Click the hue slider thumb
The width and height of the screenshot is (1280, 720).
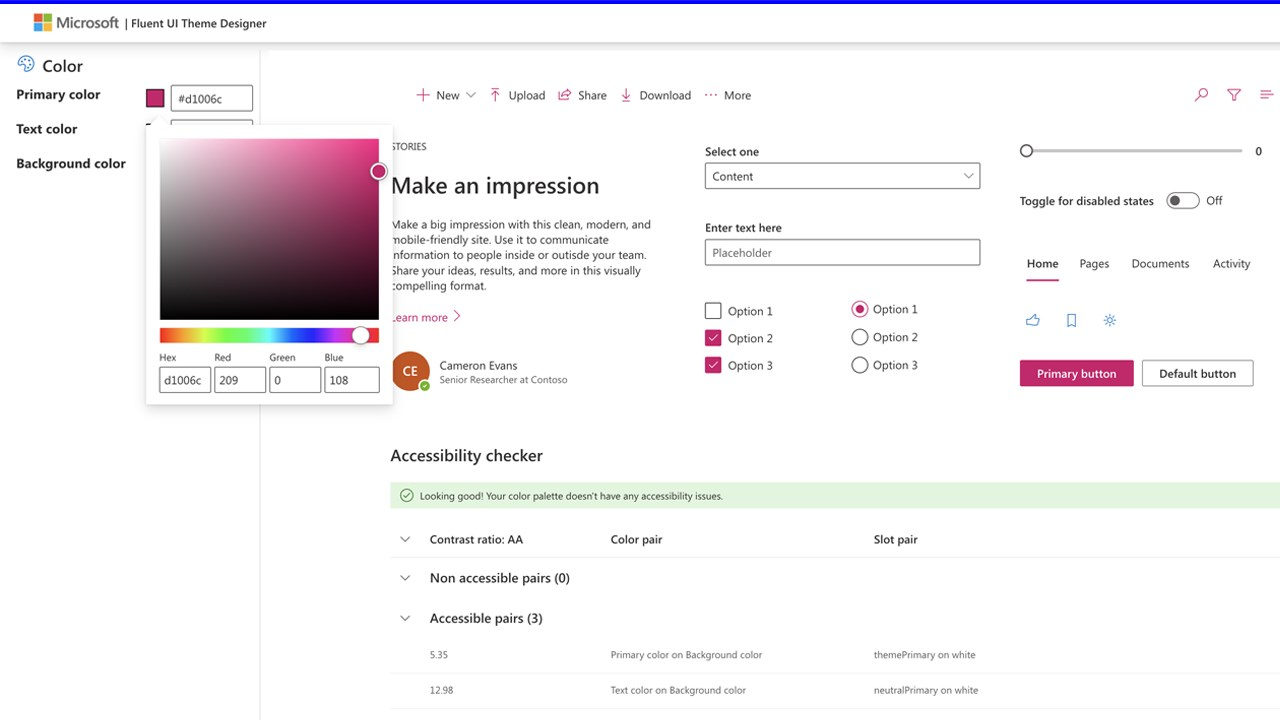pos(361,335)
